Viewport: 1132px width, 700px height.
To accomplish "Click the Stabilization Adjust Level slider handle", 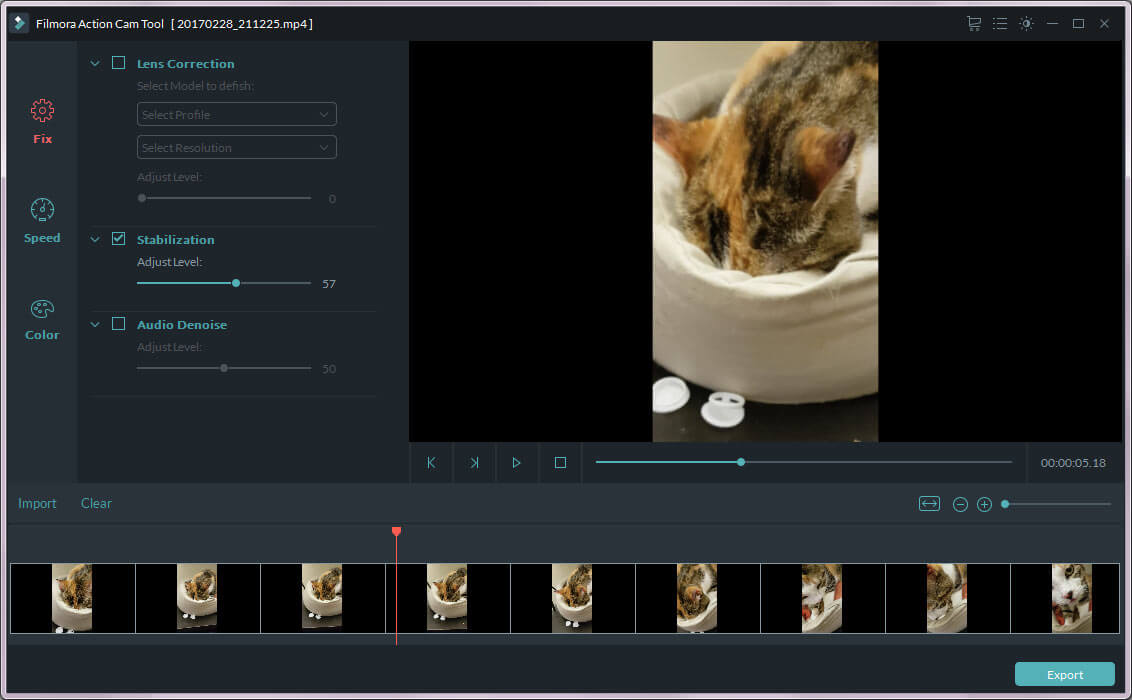I will [236, 283].
